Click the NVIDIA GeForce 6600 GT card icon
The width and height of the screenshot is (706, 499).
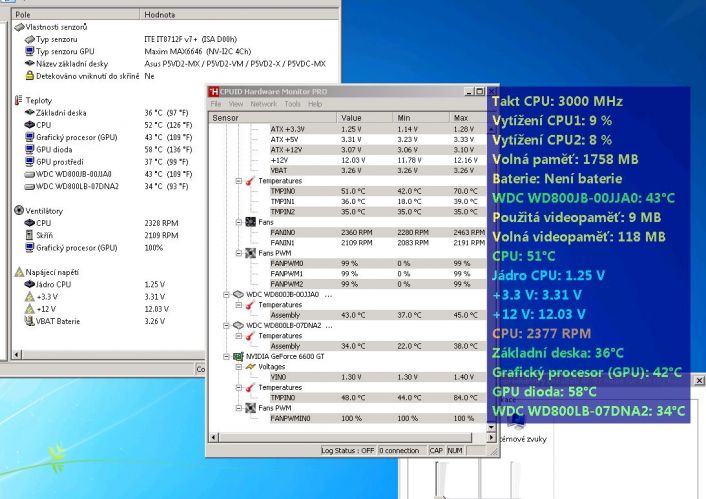238,356
